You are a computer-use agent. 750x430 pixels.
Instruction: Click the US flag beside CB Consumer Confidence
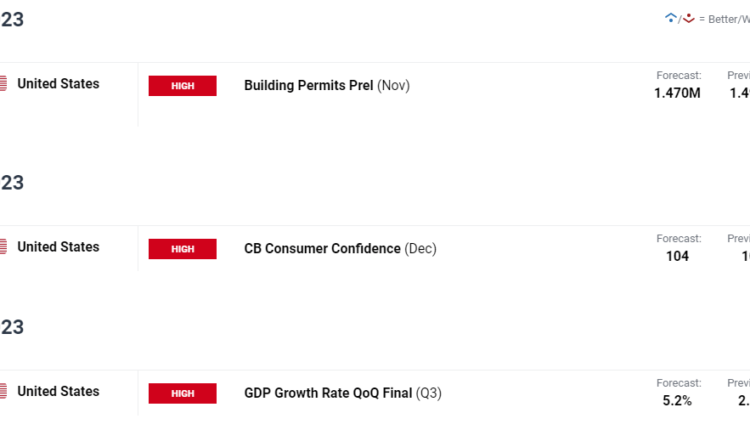pos(3,247)
